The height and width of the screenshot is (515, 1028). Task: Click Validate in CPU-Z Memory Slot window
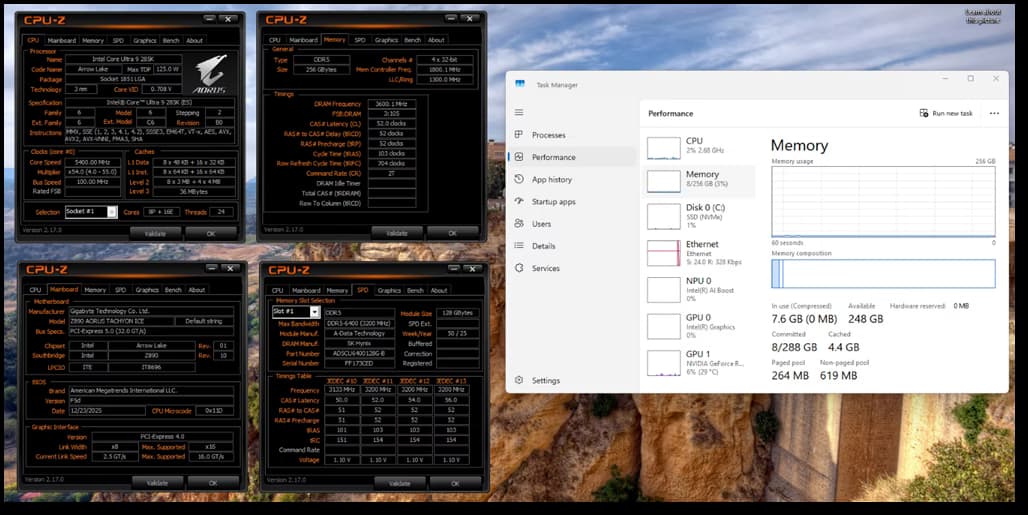[x=399, y=484]
